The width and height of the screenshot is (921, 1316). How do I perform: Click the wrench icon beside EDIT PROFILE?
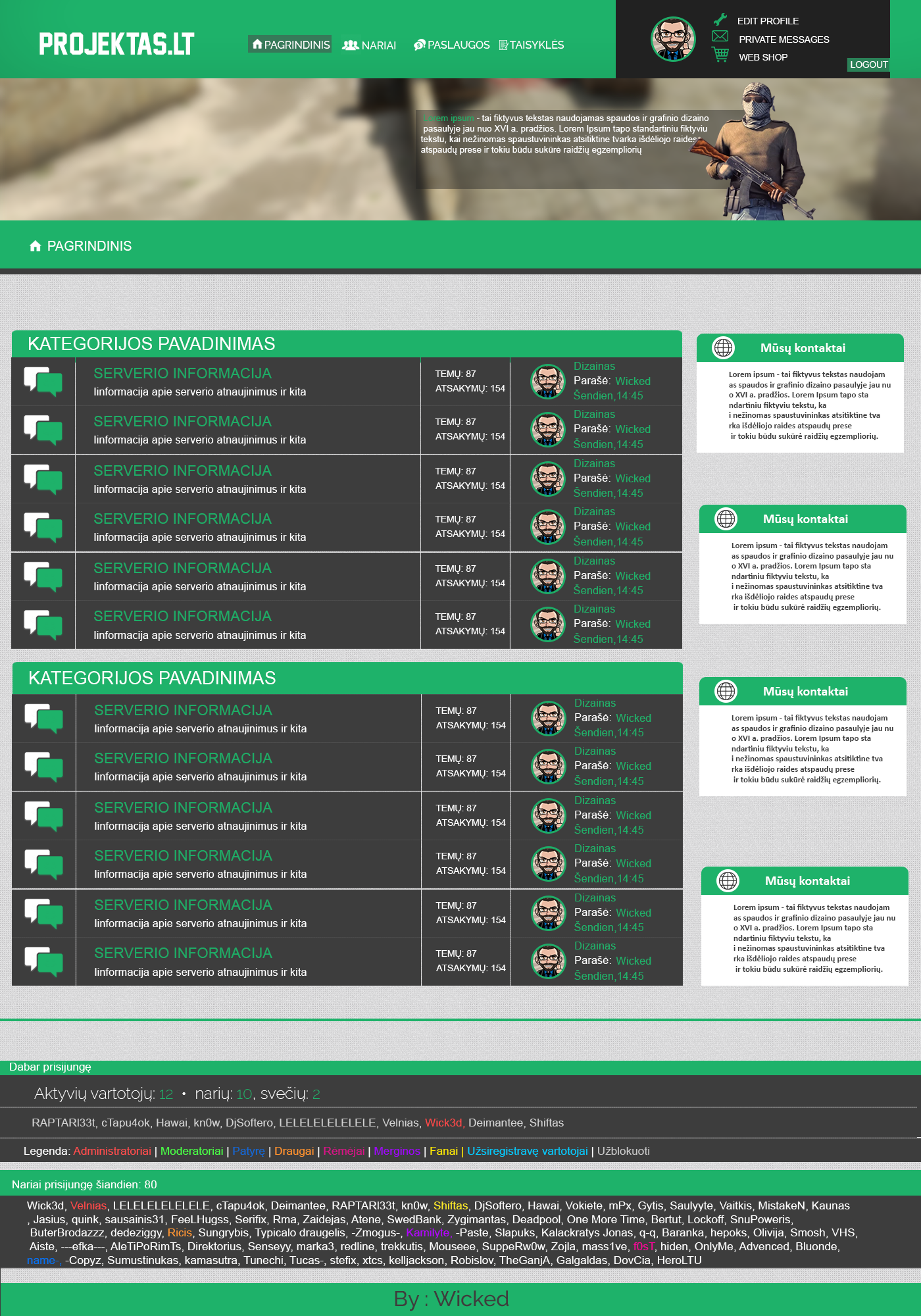point(720,20)
